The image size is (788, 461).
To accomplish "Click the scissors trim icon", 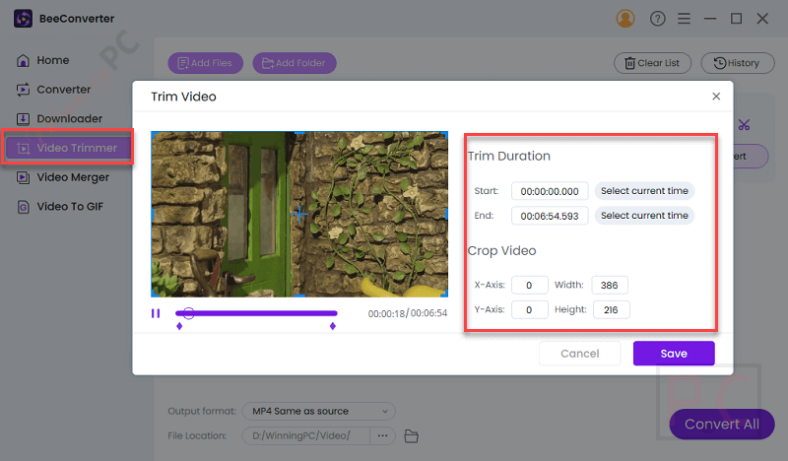I will 744,125.
